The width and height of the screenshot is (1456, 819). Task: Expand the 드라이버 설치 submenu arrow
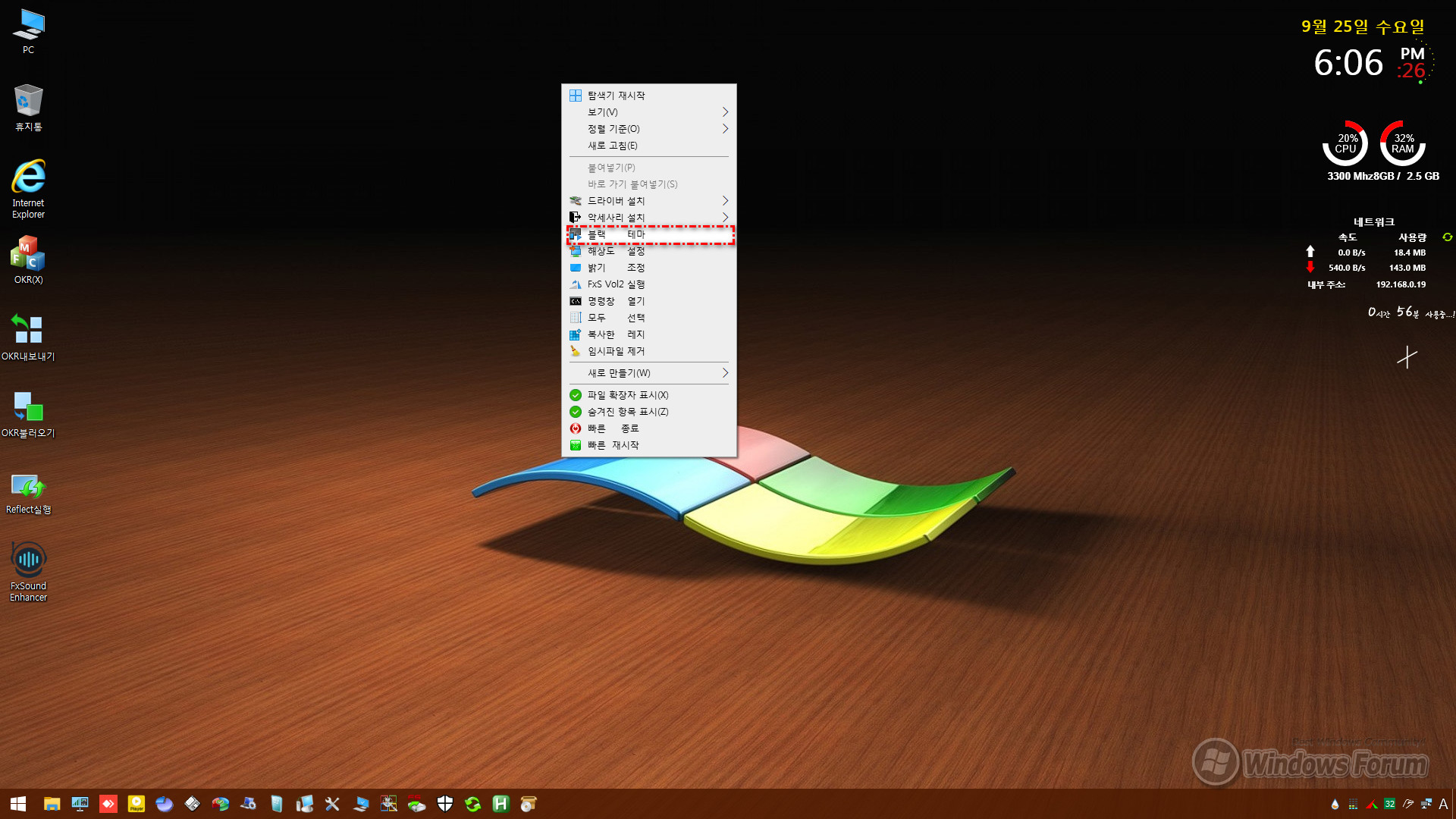[x=725, y=201]
